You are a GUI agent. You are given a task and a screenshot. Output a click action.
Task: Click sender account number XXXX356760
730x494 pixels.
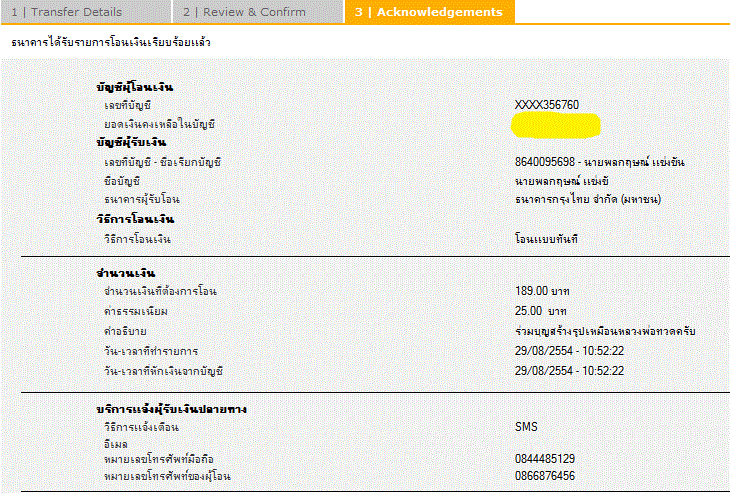click(x=546, y=105)
